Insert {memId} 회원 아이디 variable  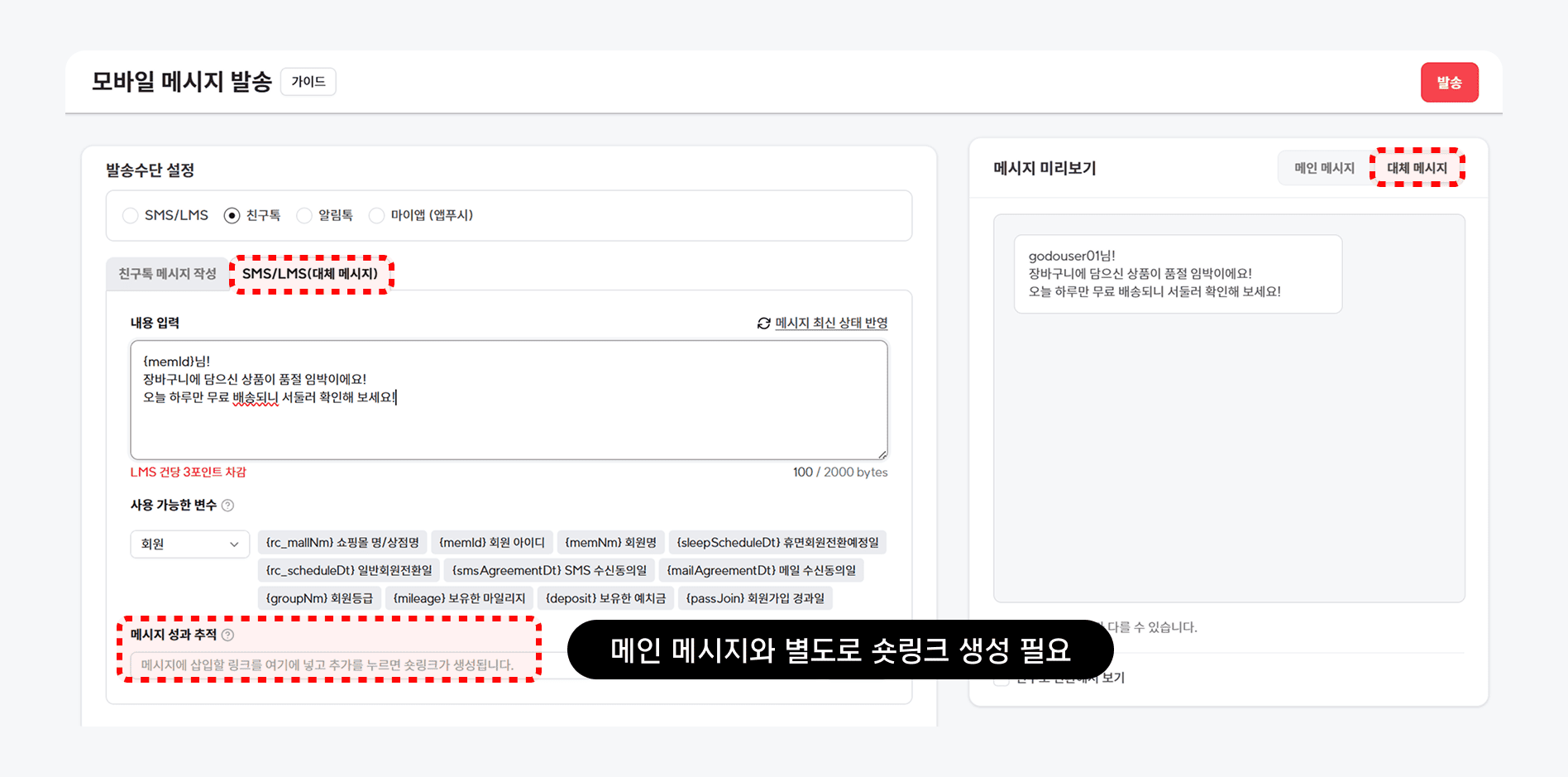(x=492, y=543)
